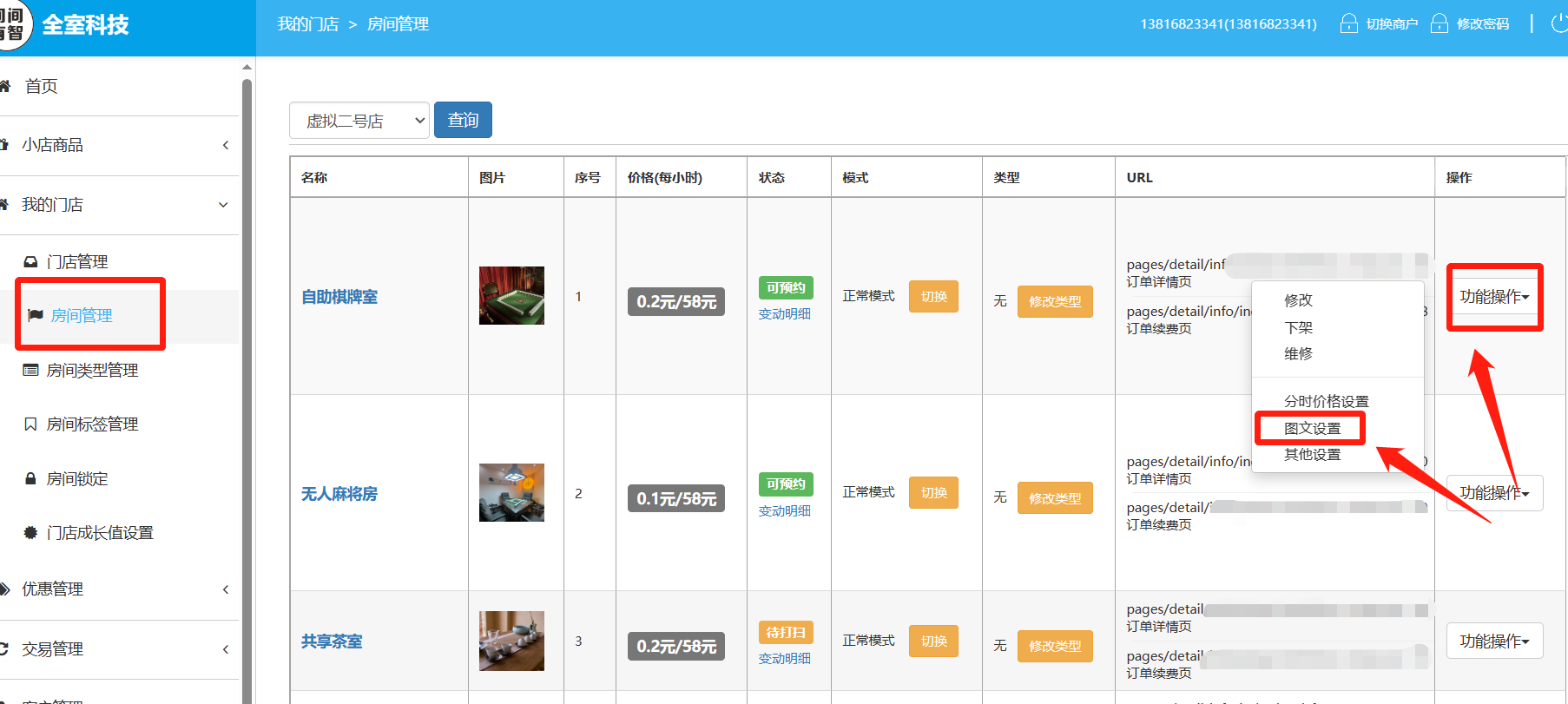This screenshot has height=704, width=1568.
Task: Open the 自助棋牌室 room name link
Action: [x=339, y=297]
